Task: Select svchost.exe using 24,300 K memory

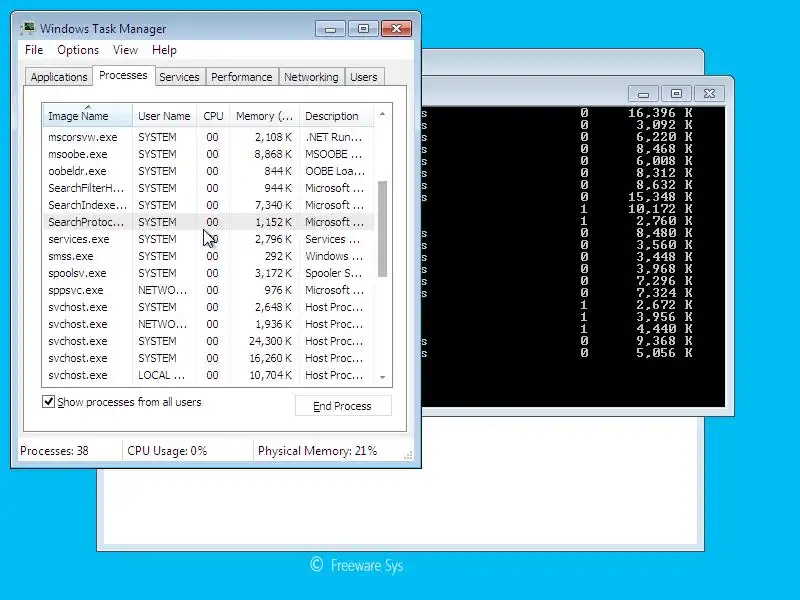Action: (208, 341)
